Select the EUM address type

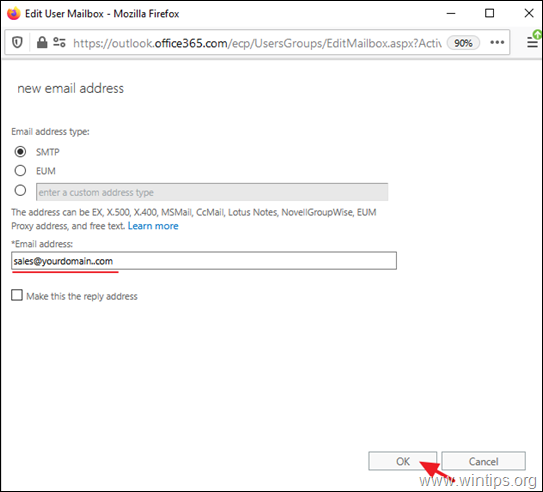pyautogui.click(x=20, y=171)
